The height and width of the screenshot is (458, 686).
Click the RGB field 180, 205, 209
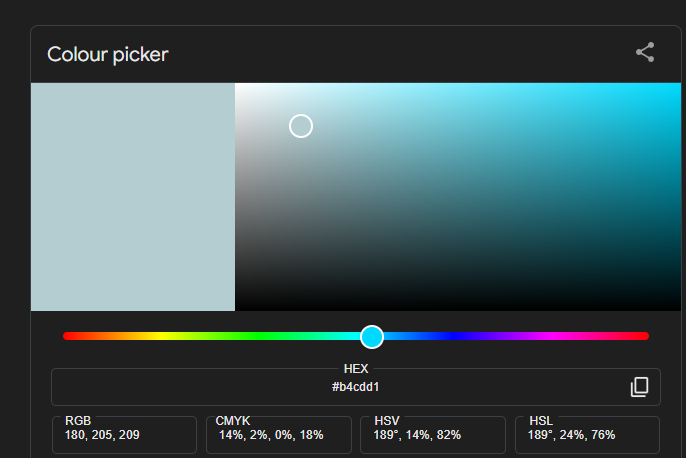click(x=124, y=435)
